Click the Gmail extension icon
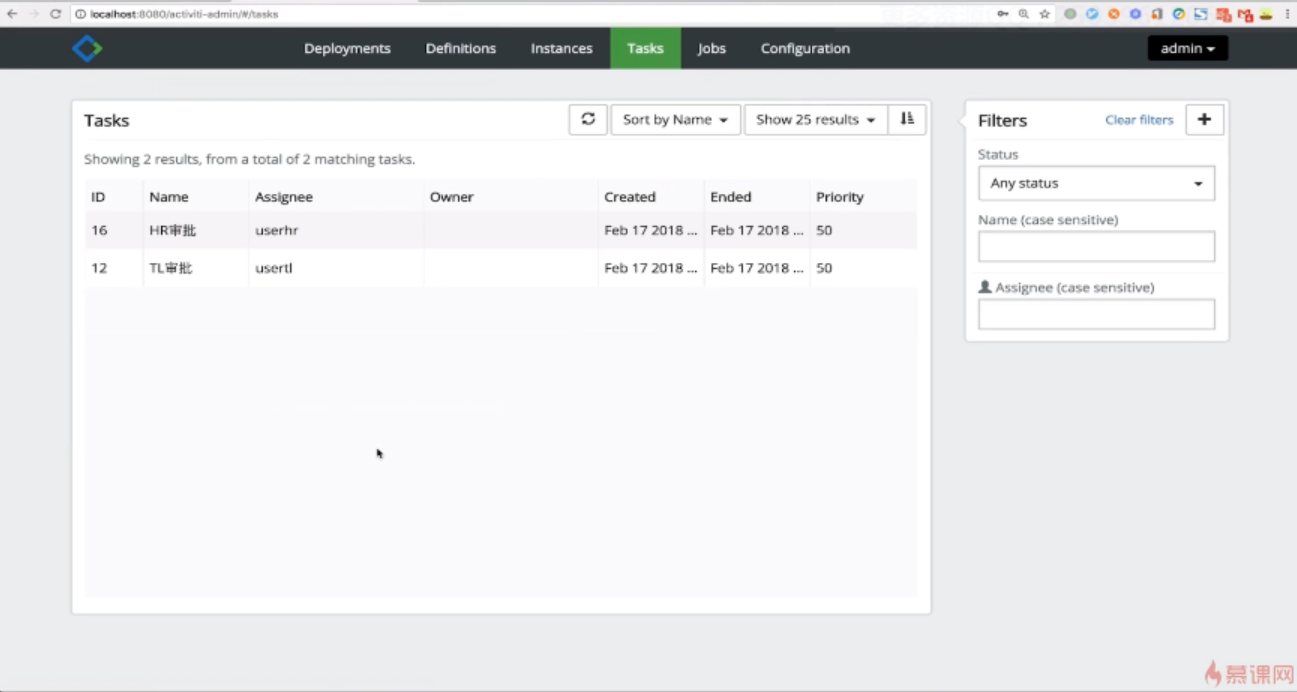This screenshot has height=692, width=1297. pos(1245,15)
